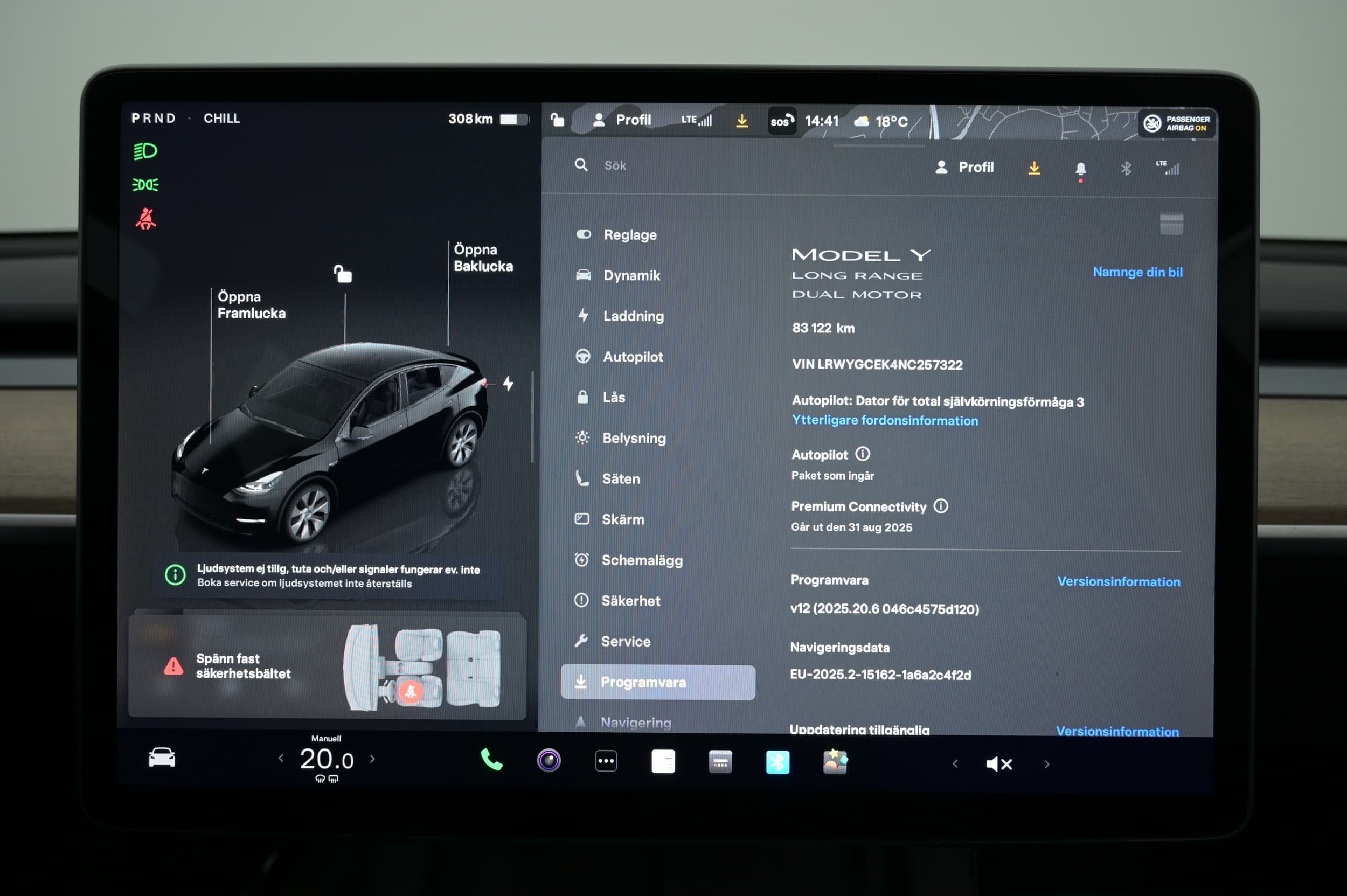Tap the SOS emergency icon
Screen dimensions: 1347x896
[x=782, y=121]
